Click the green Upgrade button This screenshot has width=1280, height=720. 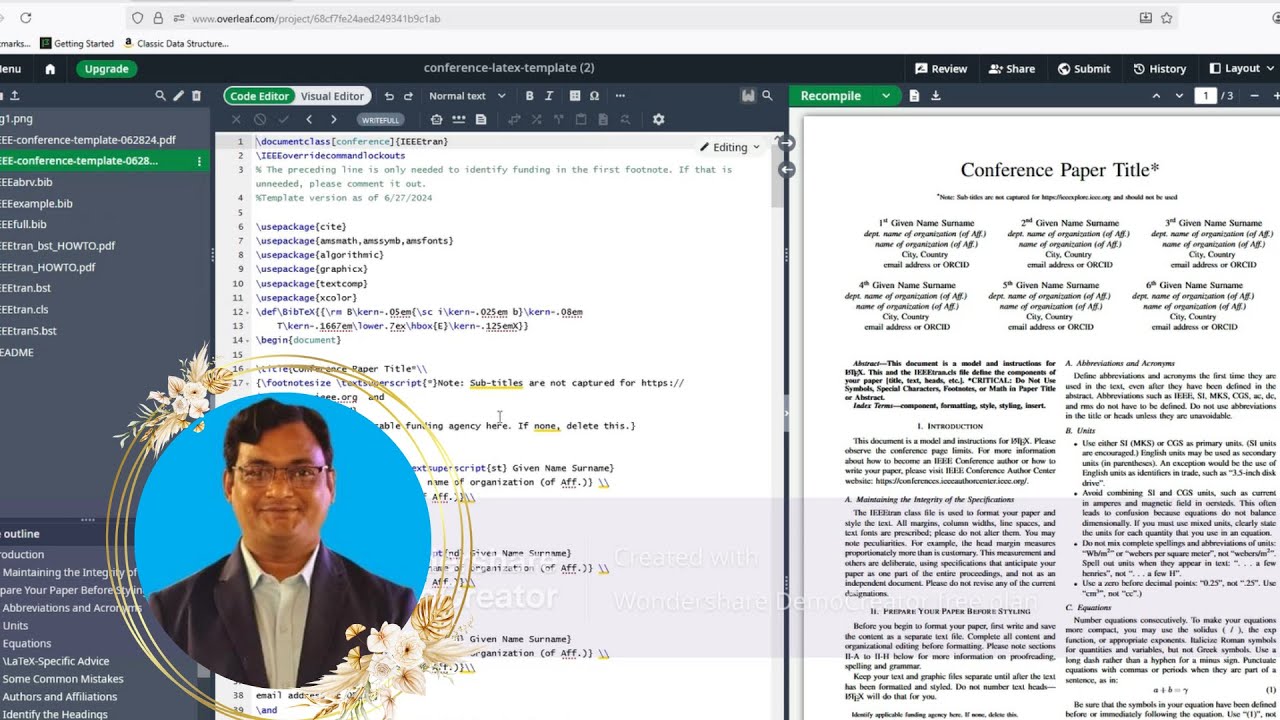106,69
